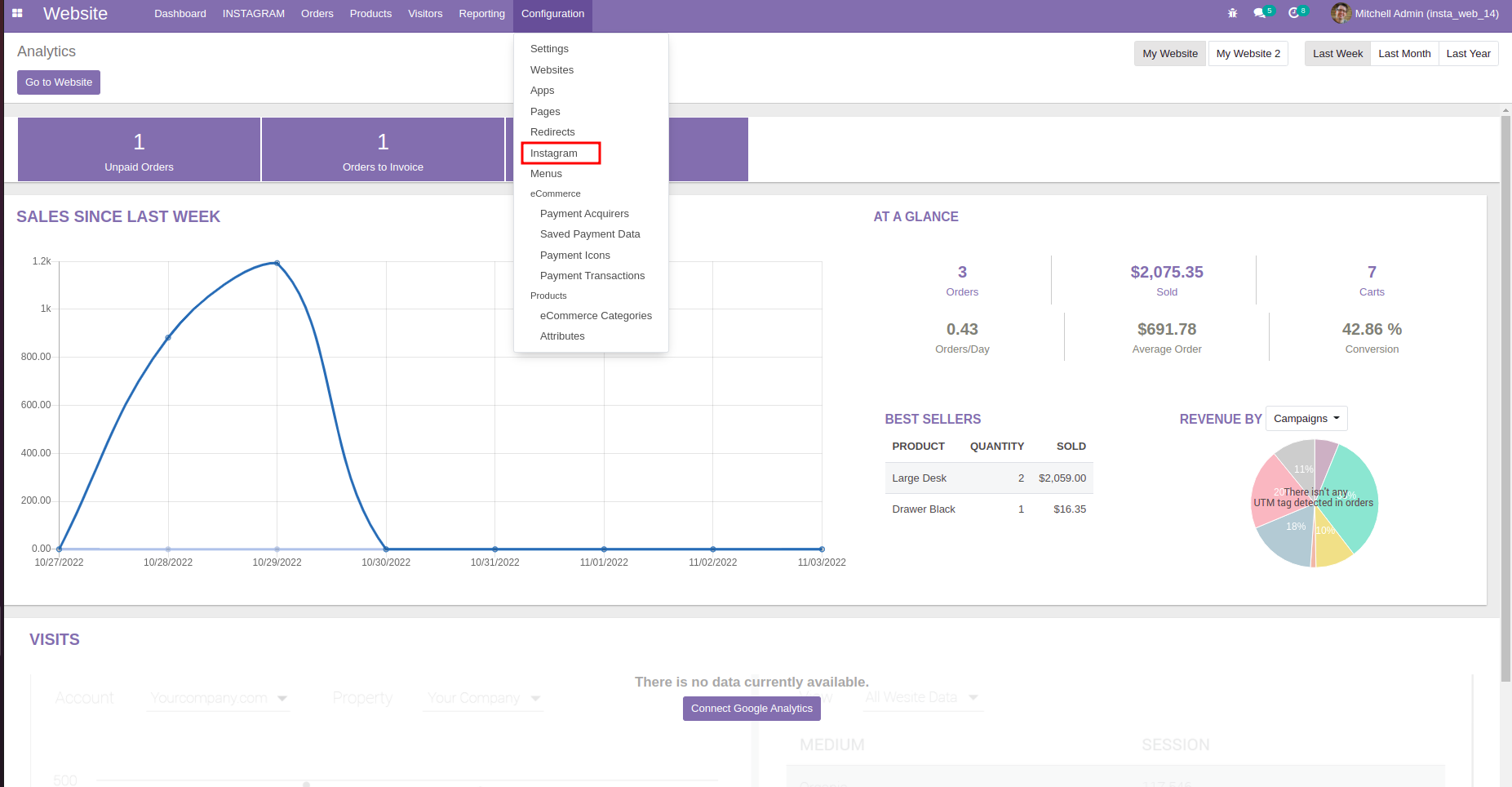
Task: Open the debug bug icon menu
Action: [1232, 14]
